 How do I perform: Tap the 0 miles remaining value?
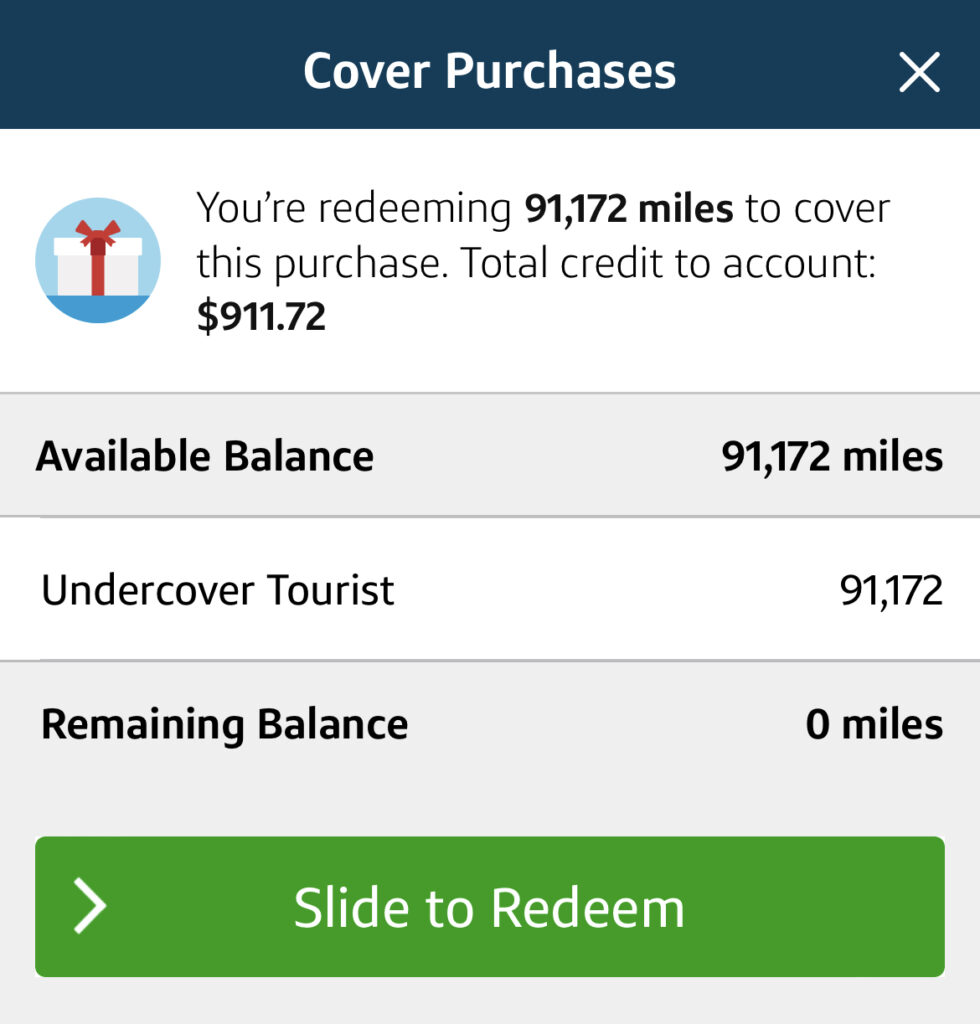click(x=873, y=725)
